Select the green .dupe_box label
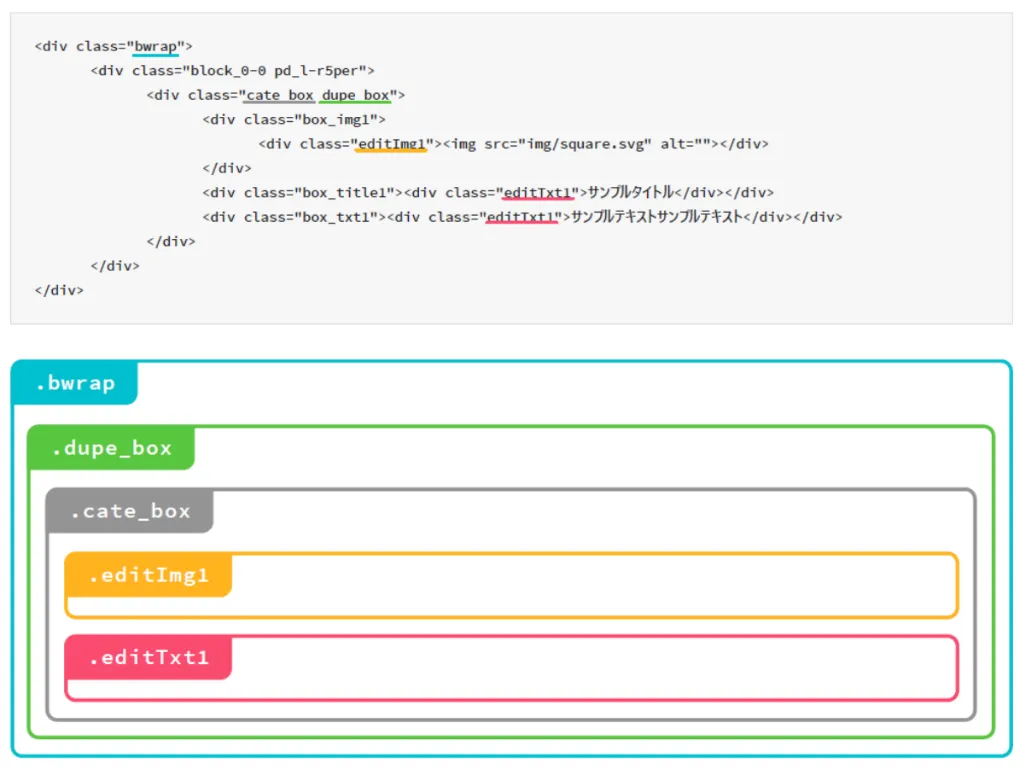This screenshot has height=769, width=1024. coord(111,448)
